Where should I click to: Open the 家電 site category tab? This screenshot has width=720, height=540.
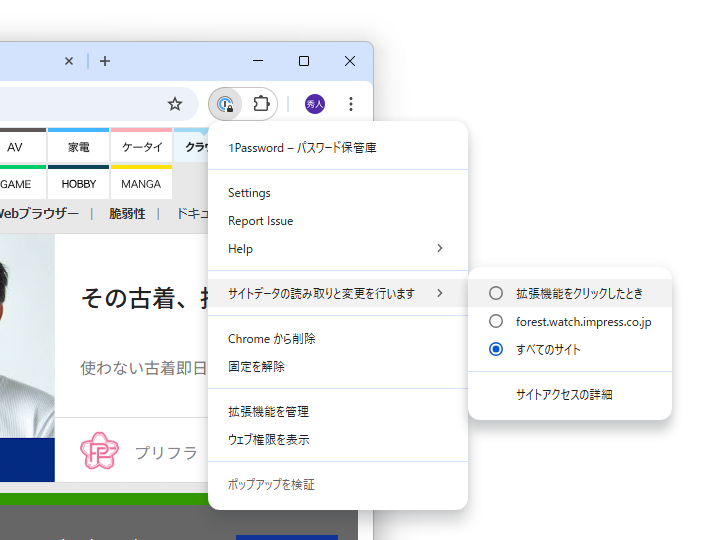tap(79, 145)
